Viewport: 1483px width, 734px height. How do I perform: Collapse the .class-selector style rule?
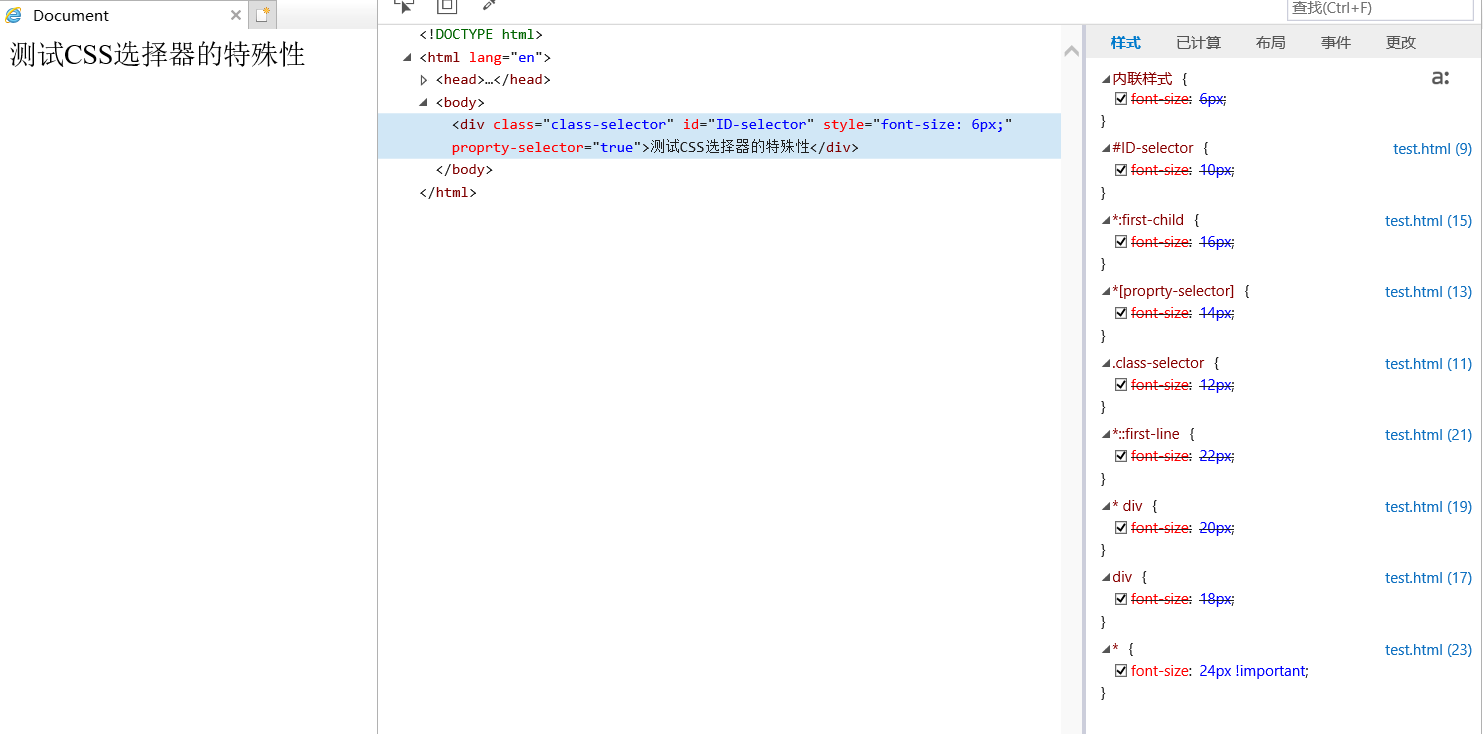pyautogui.click(x=1106, y=364)
